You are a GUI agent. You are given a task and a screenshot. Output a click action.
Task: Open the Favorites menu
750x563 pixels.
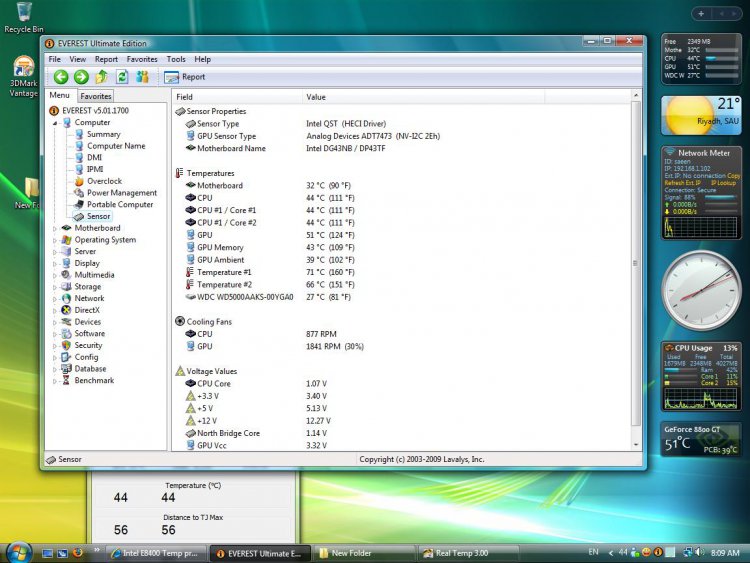(142, 59)
